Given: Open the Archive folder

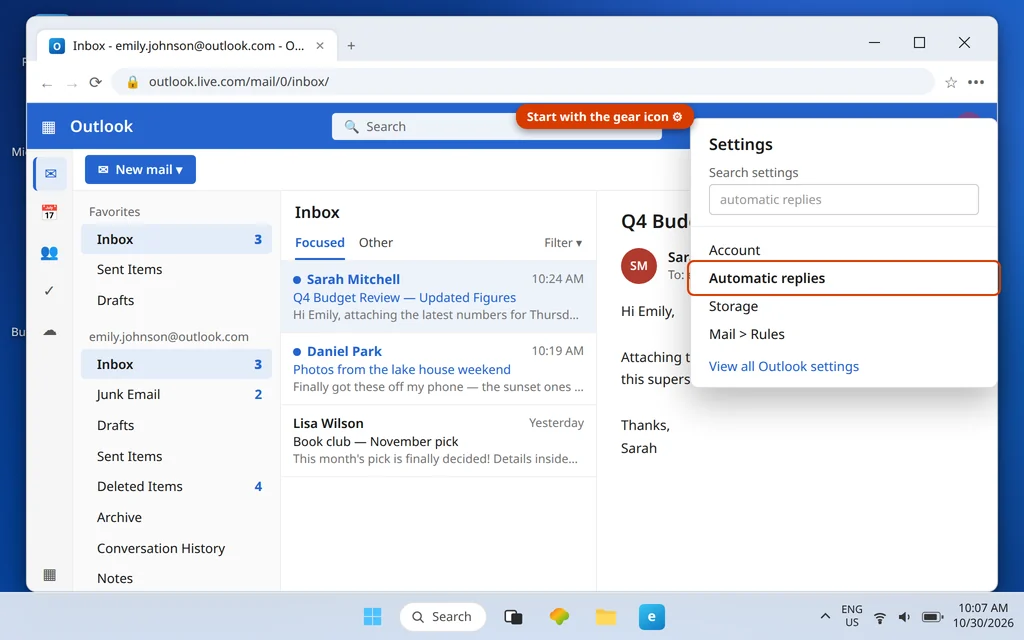Looking at the screenshot, I should pos(176,517).
